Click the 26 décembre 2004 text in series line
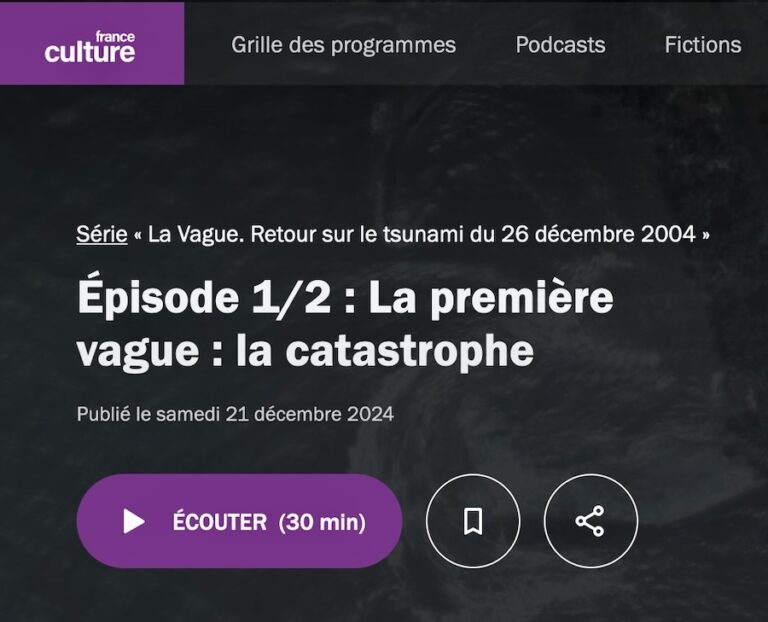 [x=598, y=234]
